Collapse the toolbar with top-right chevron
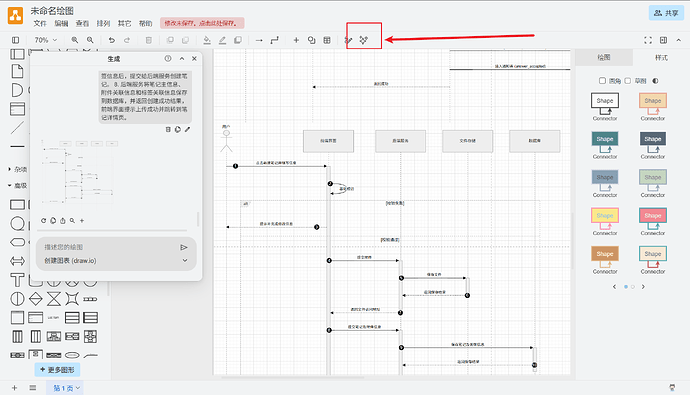The width and height of the screenshot is (690, 395). [679, 40]
